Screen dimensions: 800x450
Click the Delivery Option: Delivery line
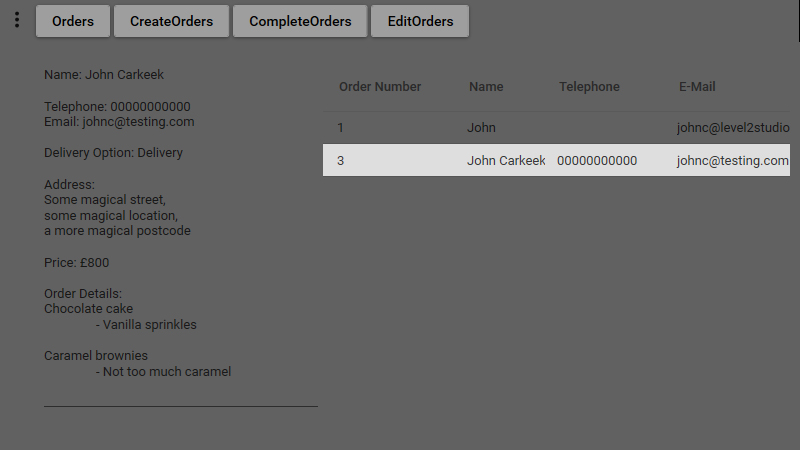click(x=113, y=153)
